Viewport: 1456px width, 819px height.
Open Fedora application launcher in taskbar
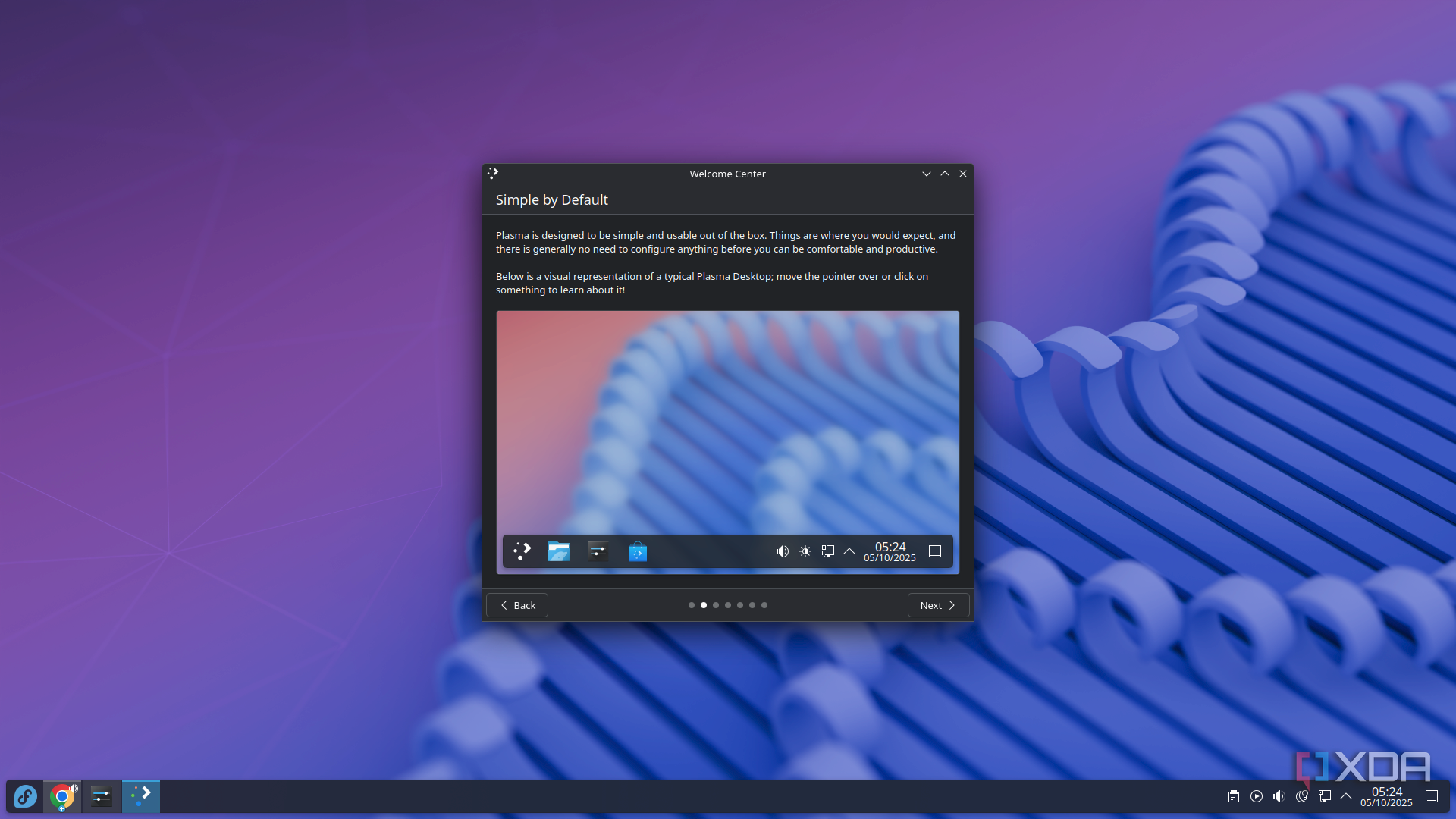tap(25, 796)
